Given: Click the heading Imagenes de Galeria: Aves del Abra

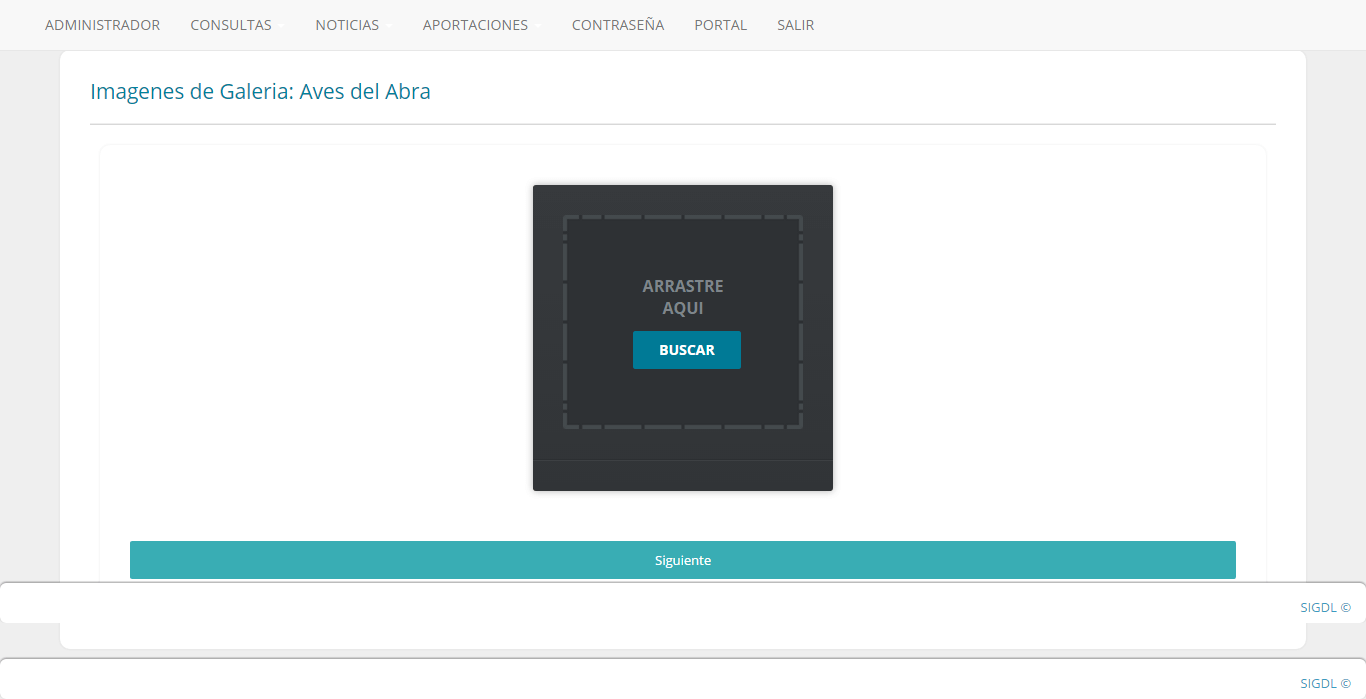Looking at the screenshot, I should 260,92.
